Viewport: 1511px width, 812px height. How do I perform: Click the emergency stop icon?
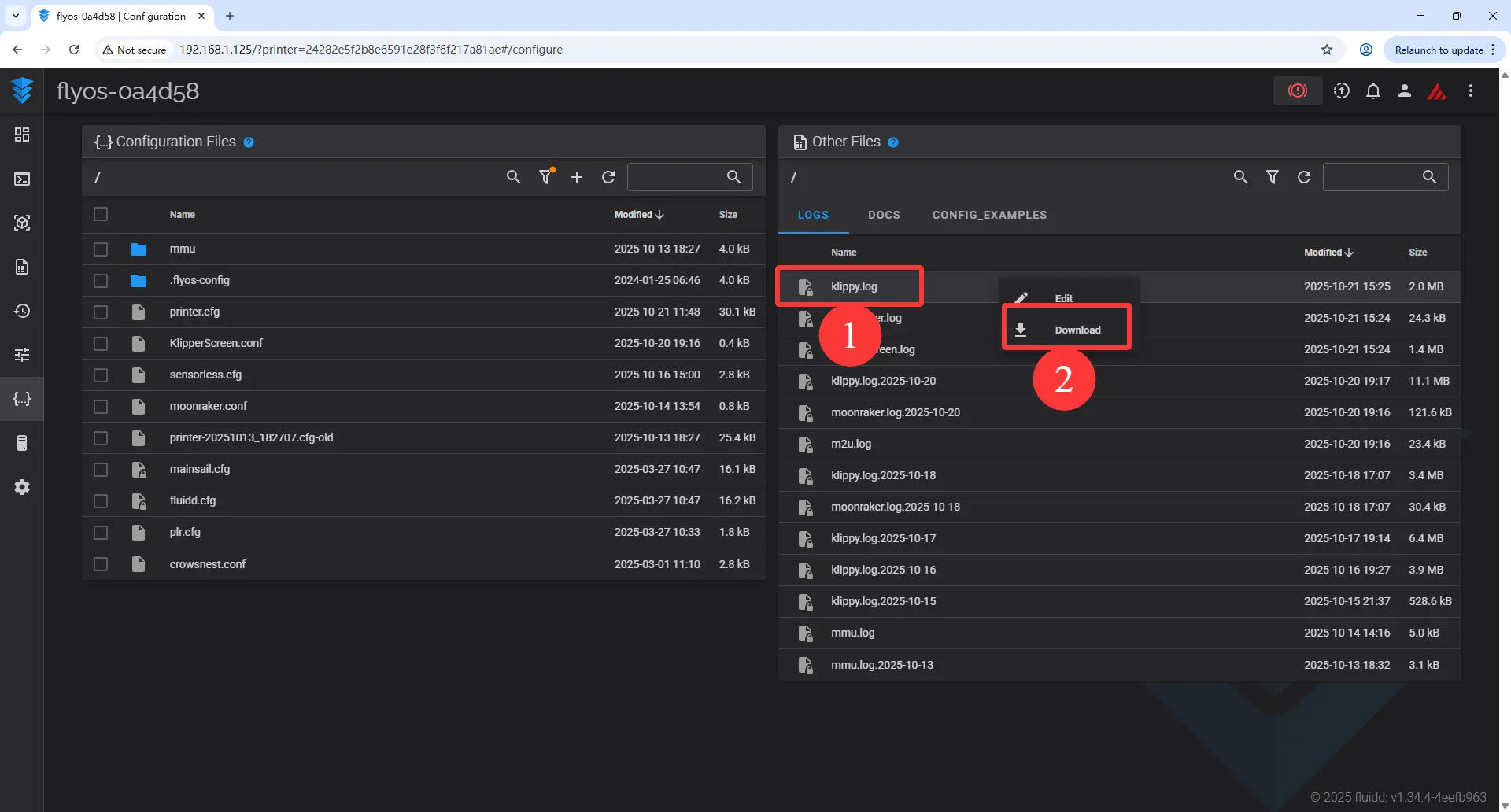(1297, 91)
